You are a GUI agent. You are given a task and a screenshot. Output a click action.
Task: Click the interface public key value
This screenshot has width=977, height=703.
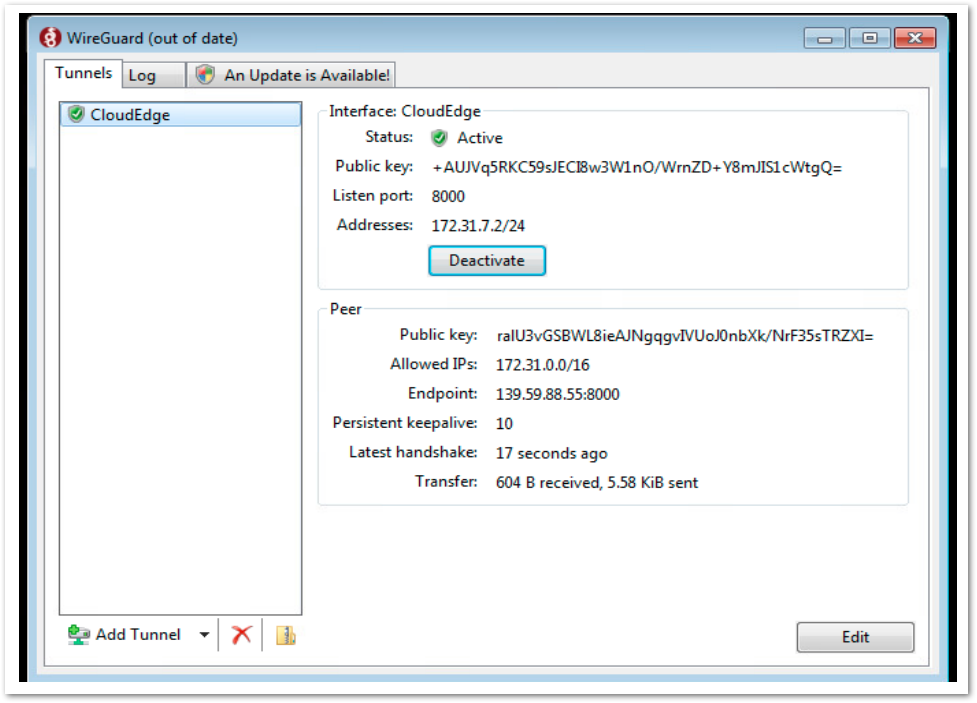point(637,167)
